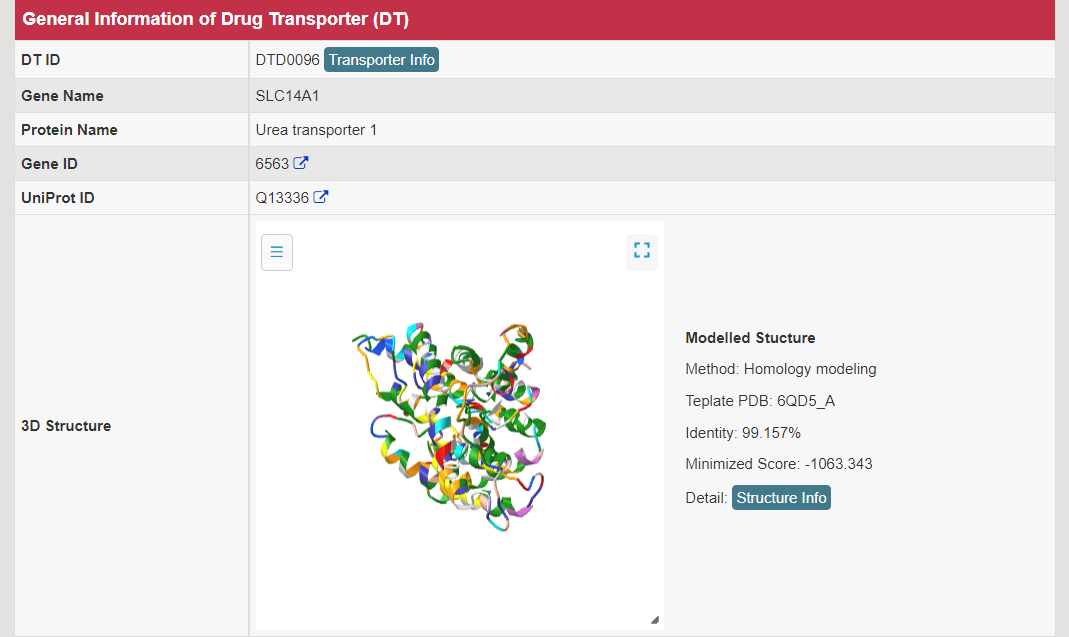The width and height of the screenshot is (1069, 637).
Task: Click the Identity 99.157% line
Action: tap(743, 433)
